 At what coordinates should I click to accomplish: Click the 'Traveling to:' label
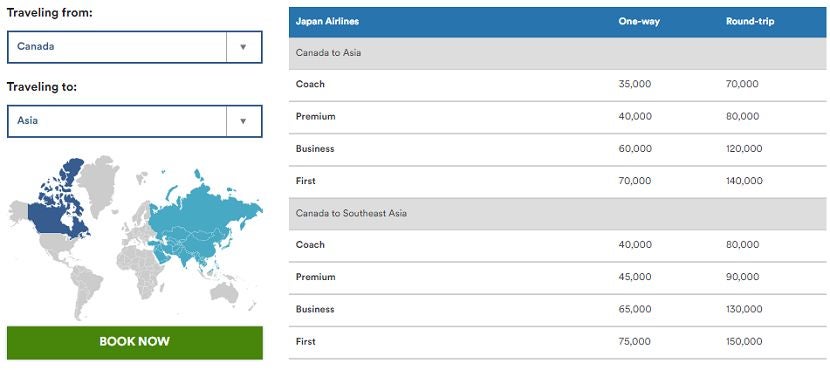(42, 87)
